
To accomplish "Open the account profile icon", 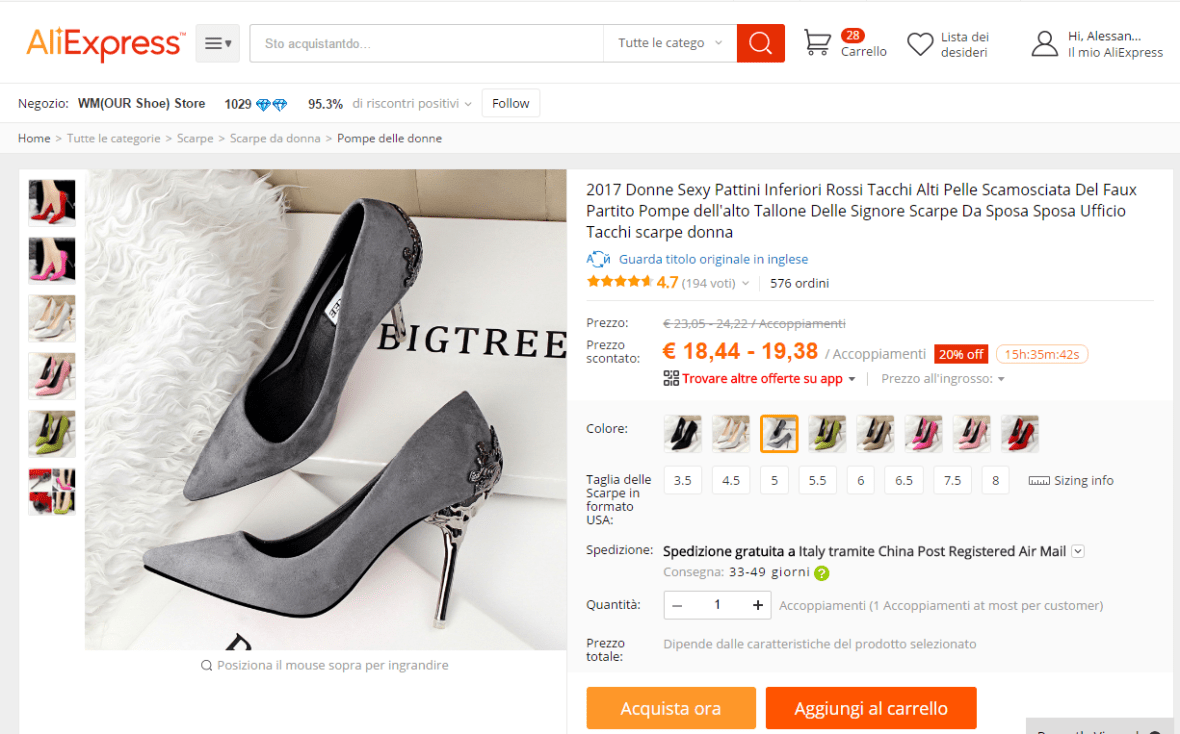I will [x=1044, y=44].
